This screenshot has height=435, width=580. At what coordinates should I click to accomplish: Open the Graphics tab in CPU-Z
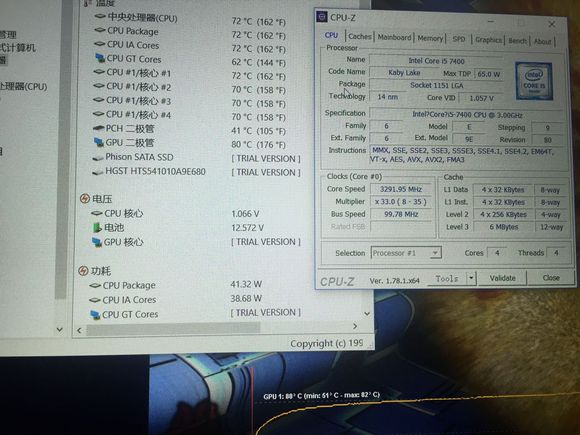tap(488, 40)
